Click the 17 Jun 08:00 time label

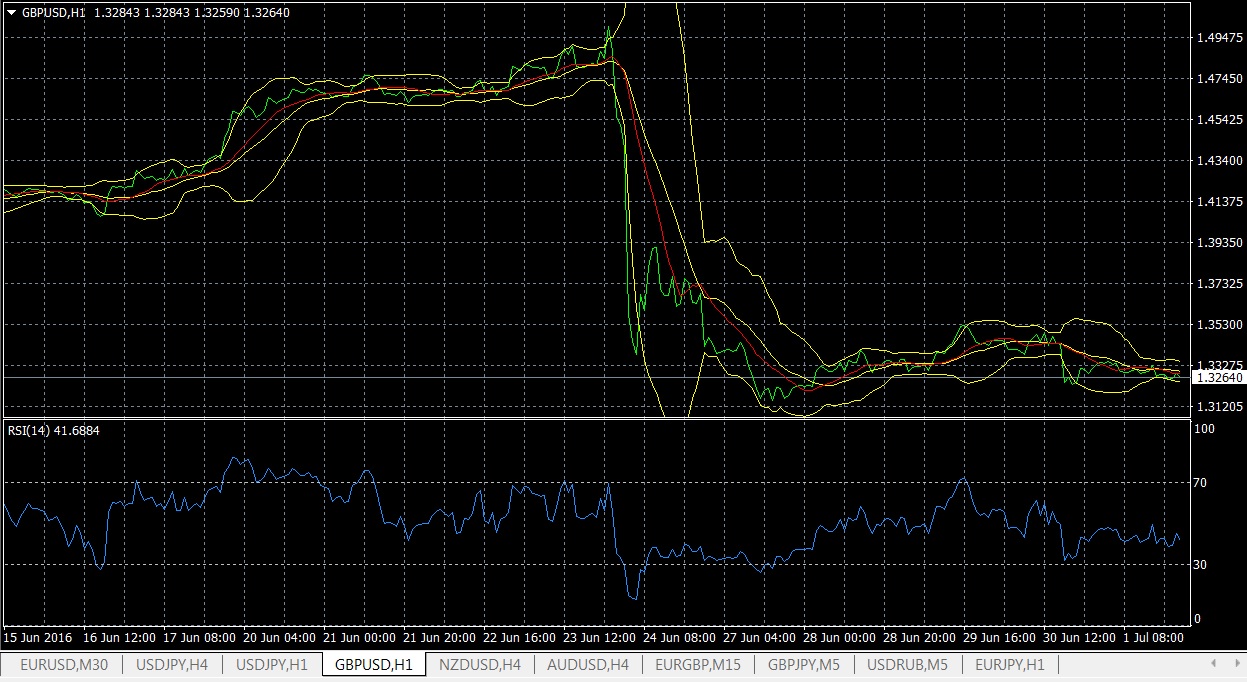point(199,637)
